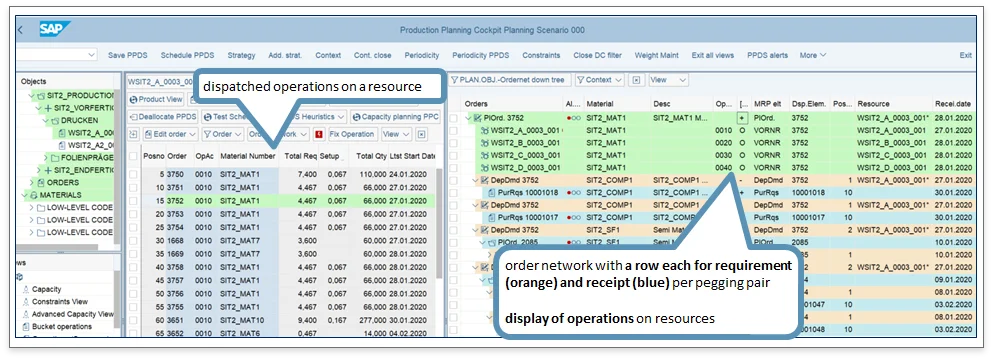The image size is (993, 360).
Task: Click the icon left of Edit order
Action: [134, 134]
